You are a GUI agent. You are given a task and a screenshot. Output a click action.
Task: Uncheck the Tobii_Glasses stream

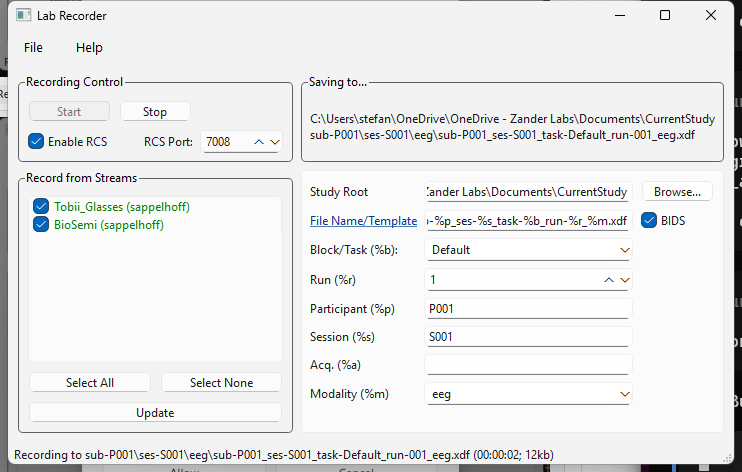41,206
